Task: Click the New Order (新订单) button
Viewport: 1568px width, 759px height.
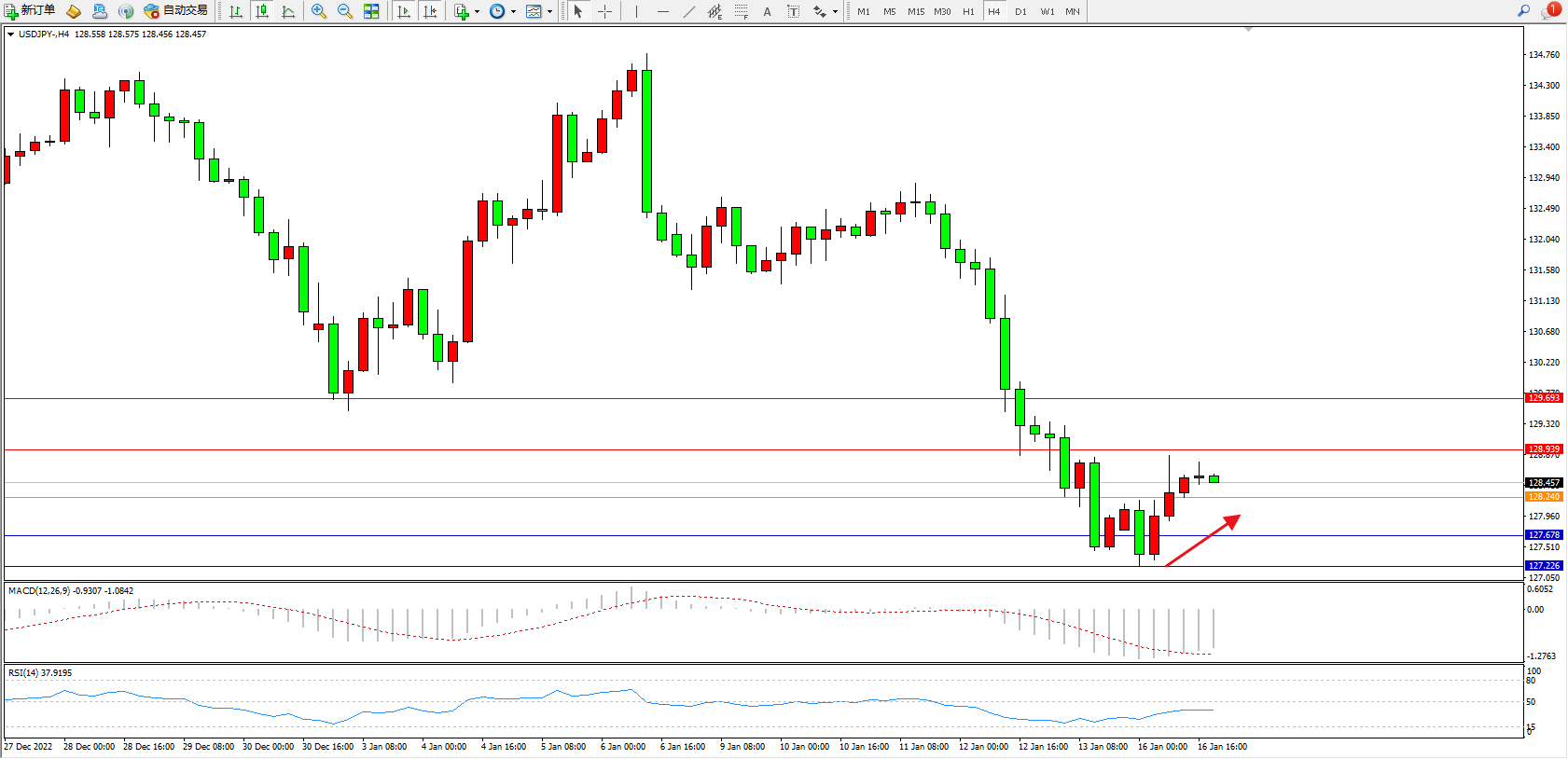Action: point(30,11)
